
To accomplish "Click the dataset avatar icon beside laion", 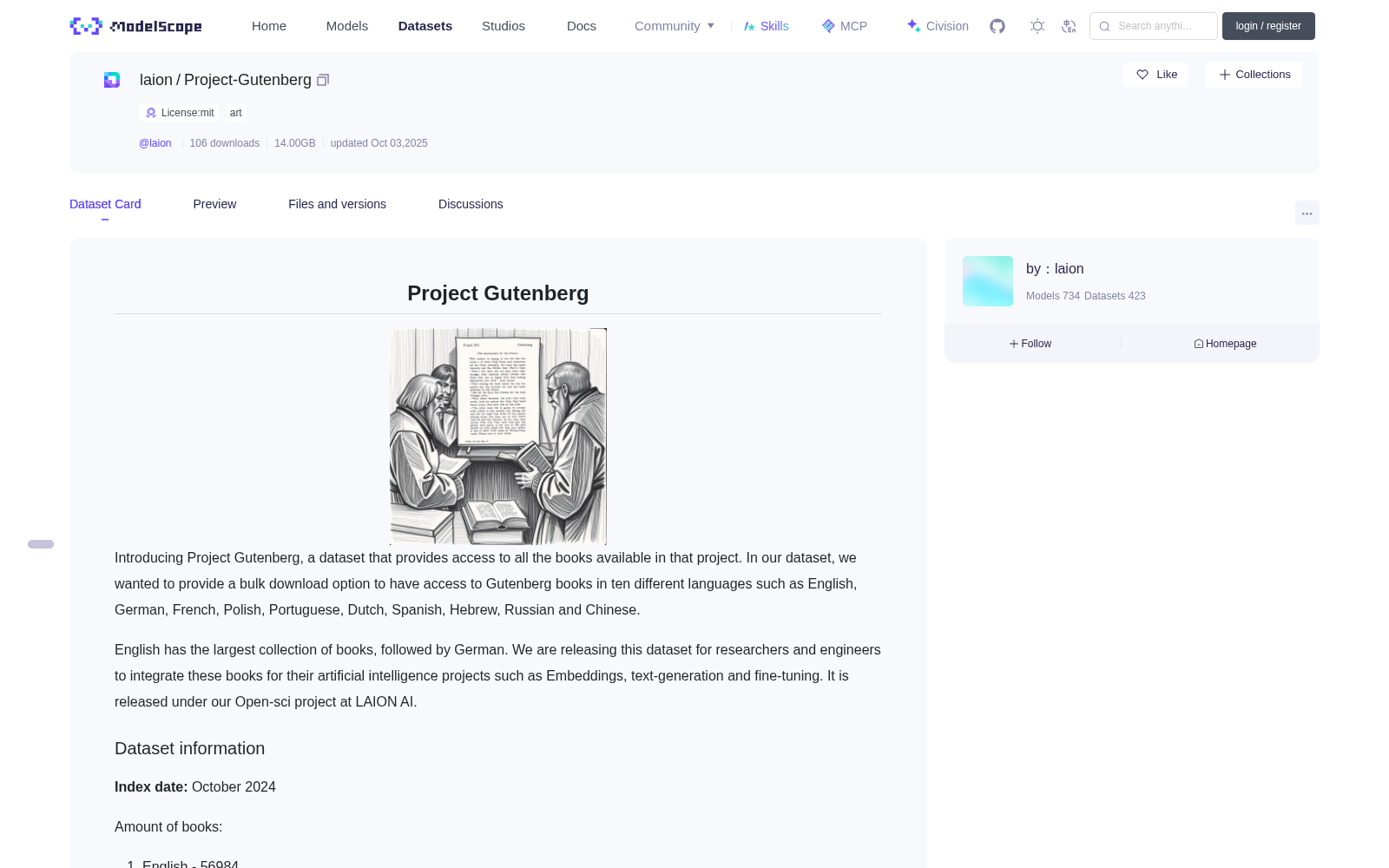I will pos(112,80).
